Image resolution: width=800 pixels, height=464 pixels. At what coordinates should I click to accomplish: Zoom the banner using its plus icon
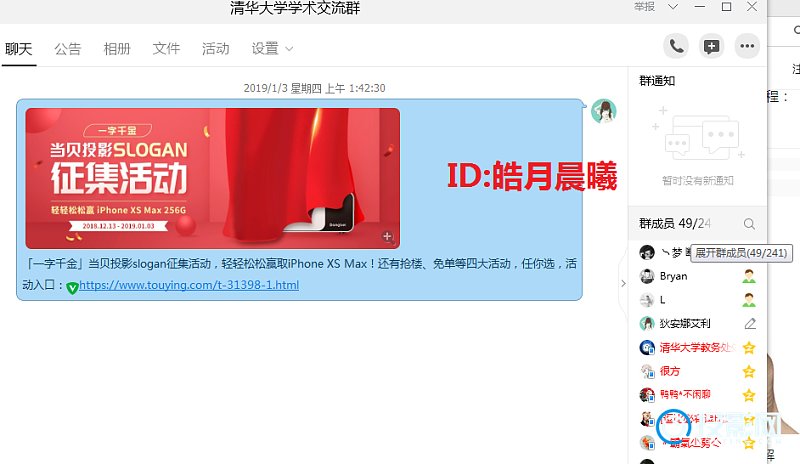(x=388, y=237)
